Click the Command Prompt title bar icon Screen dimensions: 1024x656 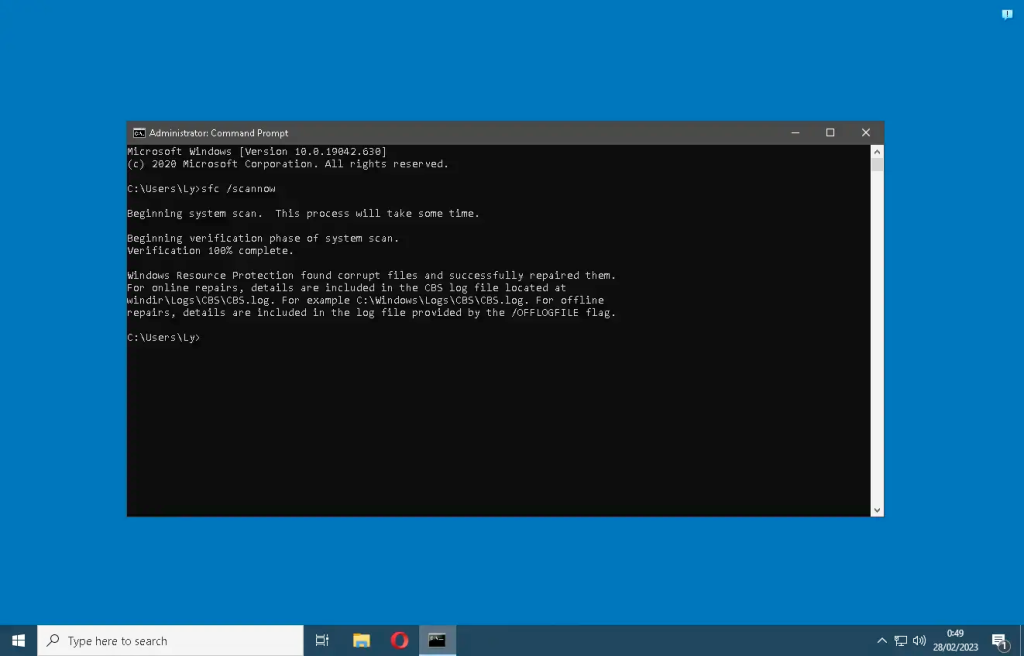[x=139, y=133]
